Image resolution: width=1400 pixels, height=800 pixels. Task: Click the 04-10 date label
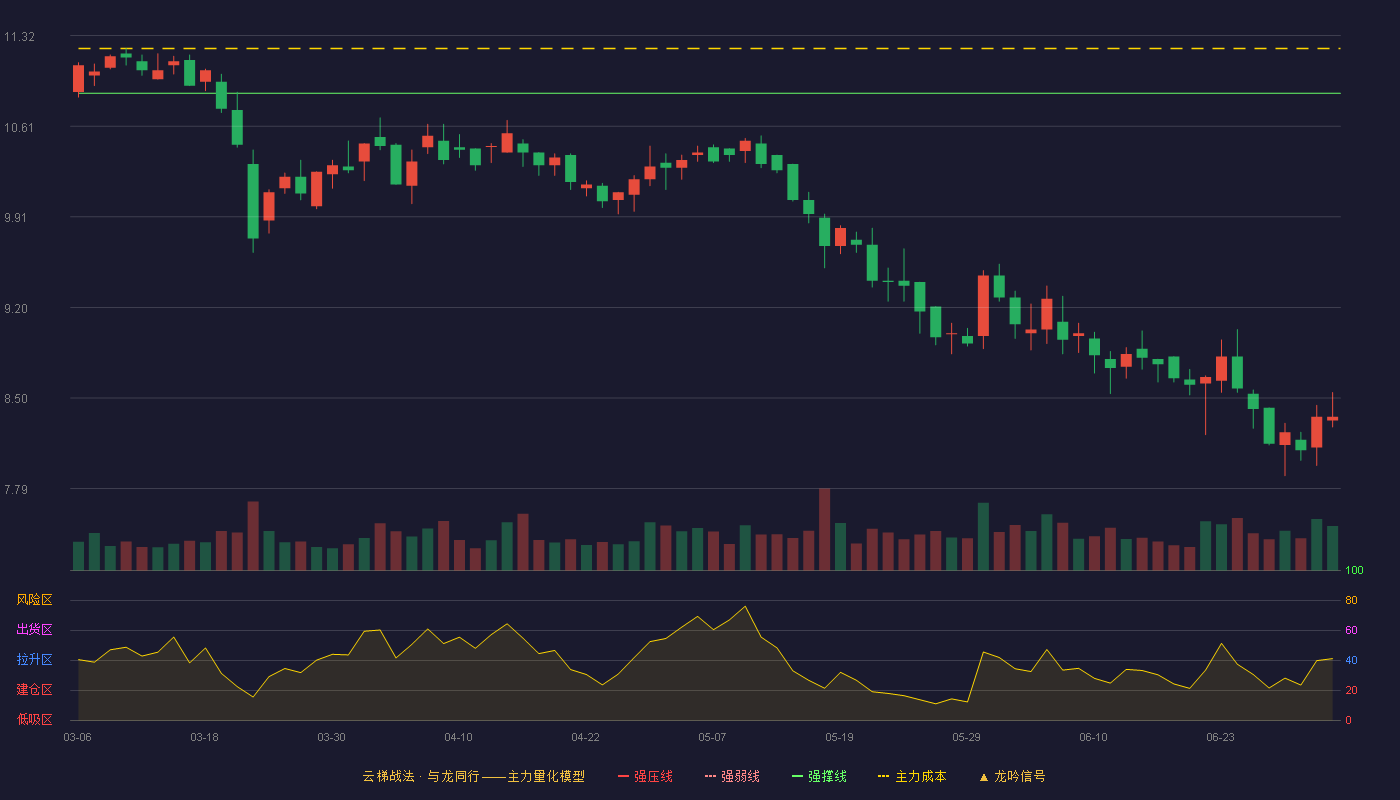458,737
